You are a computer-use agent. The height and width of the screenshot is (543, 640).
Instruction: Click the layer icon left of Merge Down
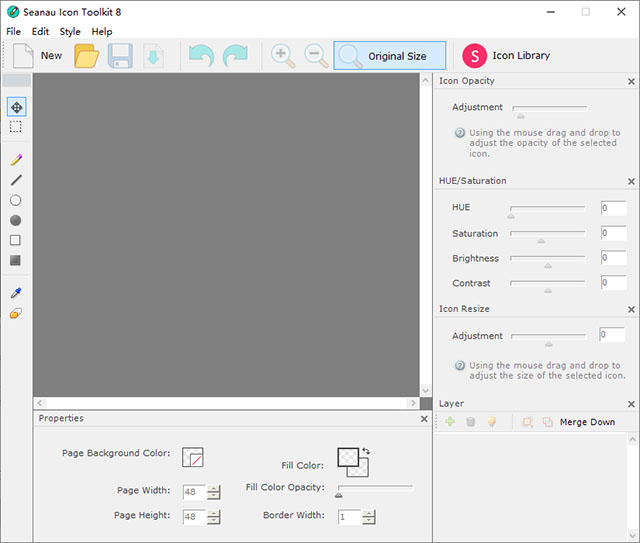(x=547, y=422)
